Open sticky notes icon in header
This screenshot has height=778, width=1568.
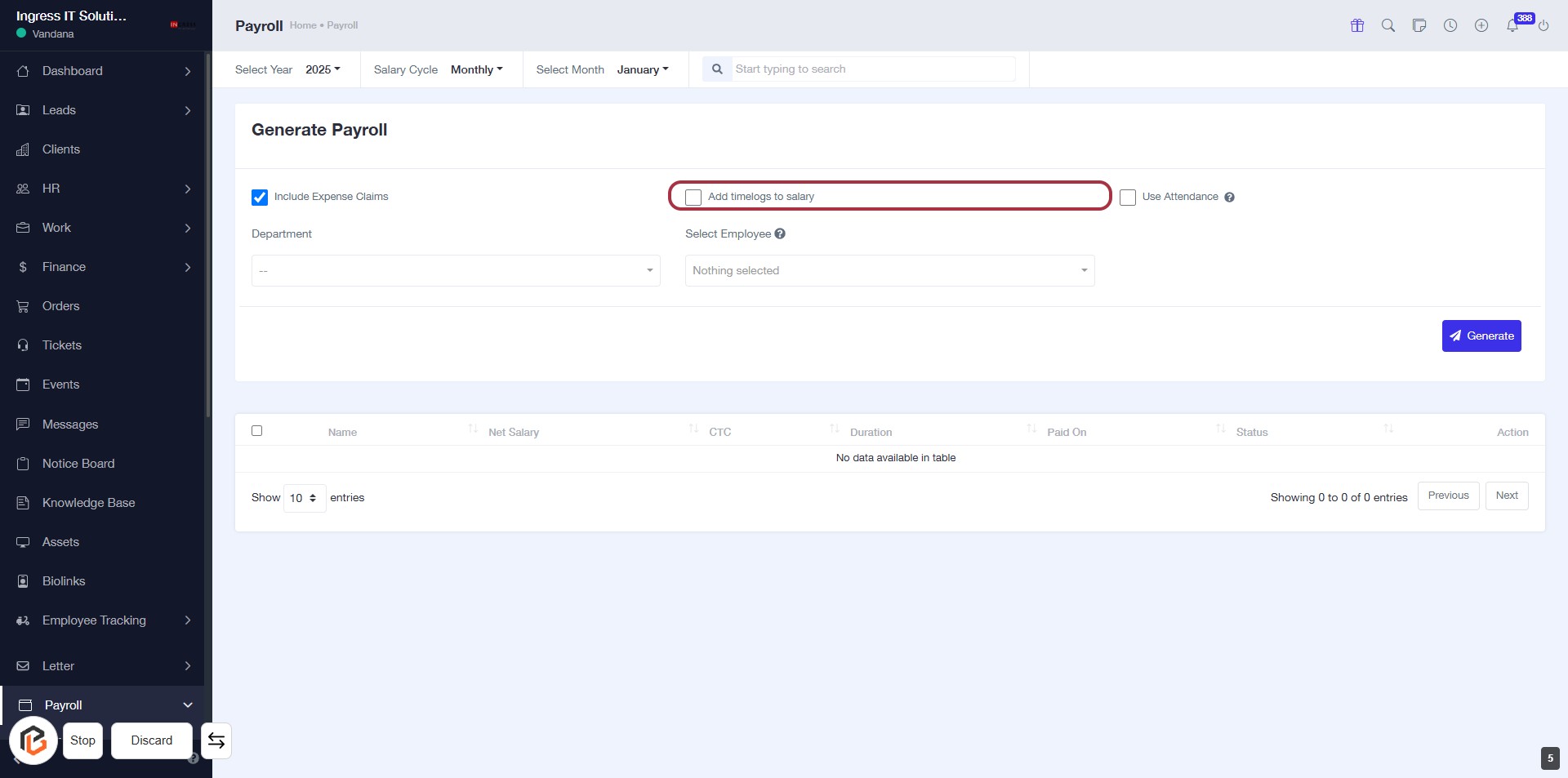(x=1419, y=25)
